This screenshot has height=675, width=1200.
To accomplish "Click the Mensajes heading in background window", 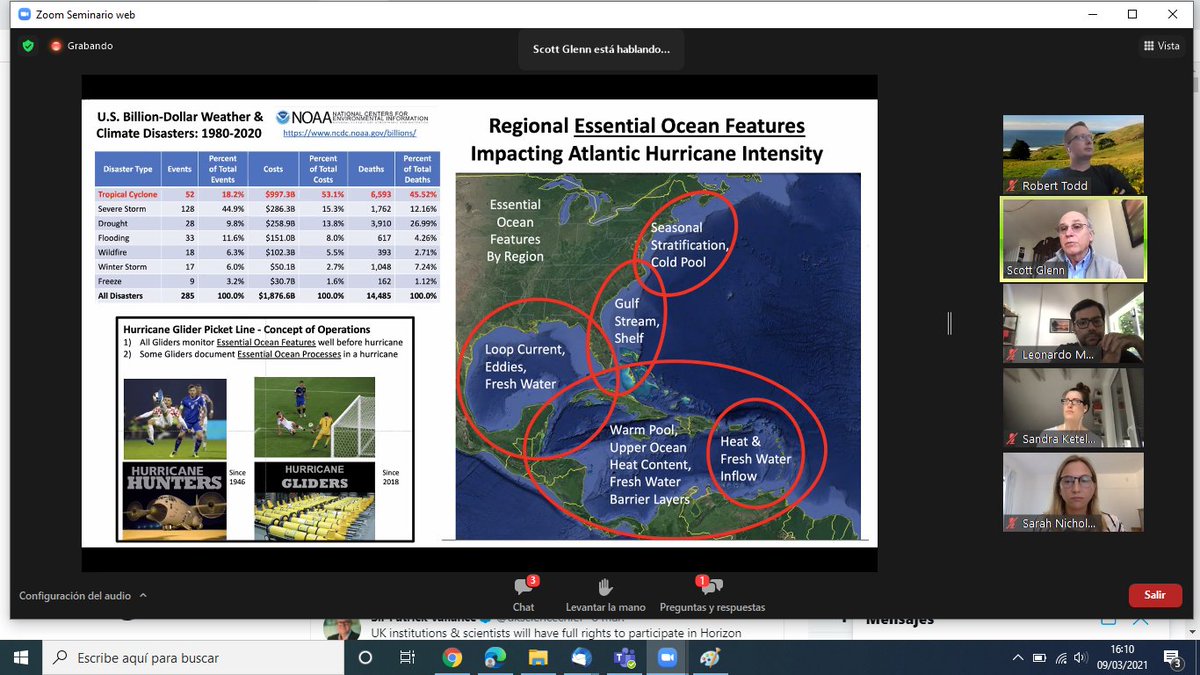I will click(x=900, y=620).
